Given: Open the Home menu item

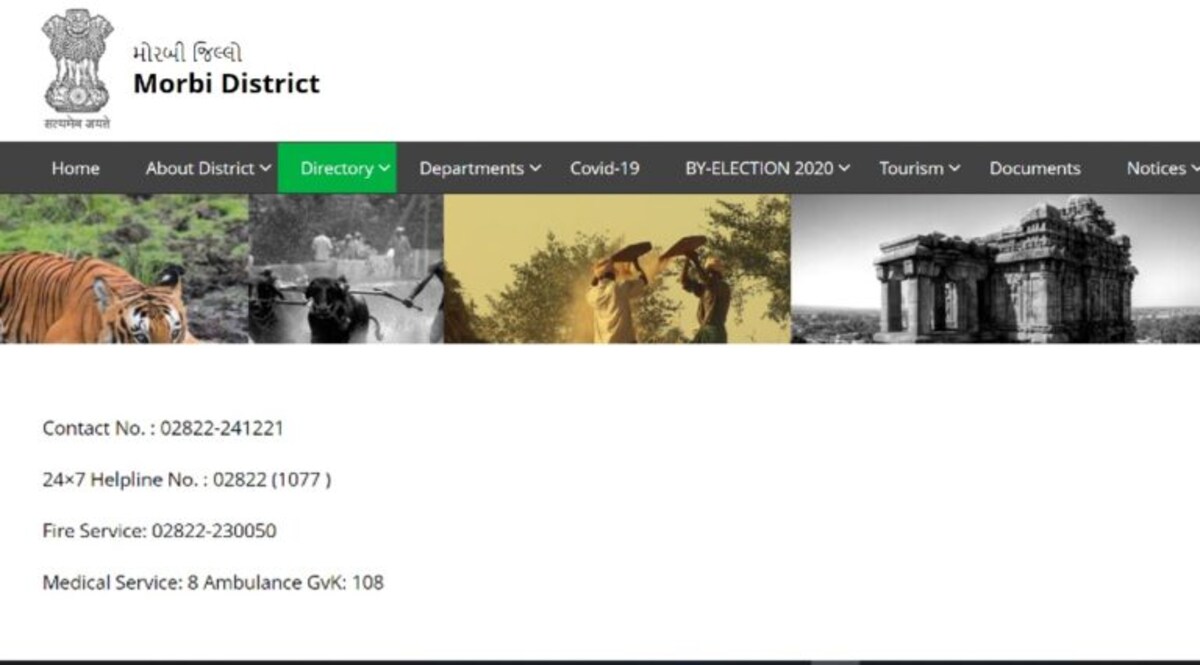Looking at the screenshot, I should [75, 168].
